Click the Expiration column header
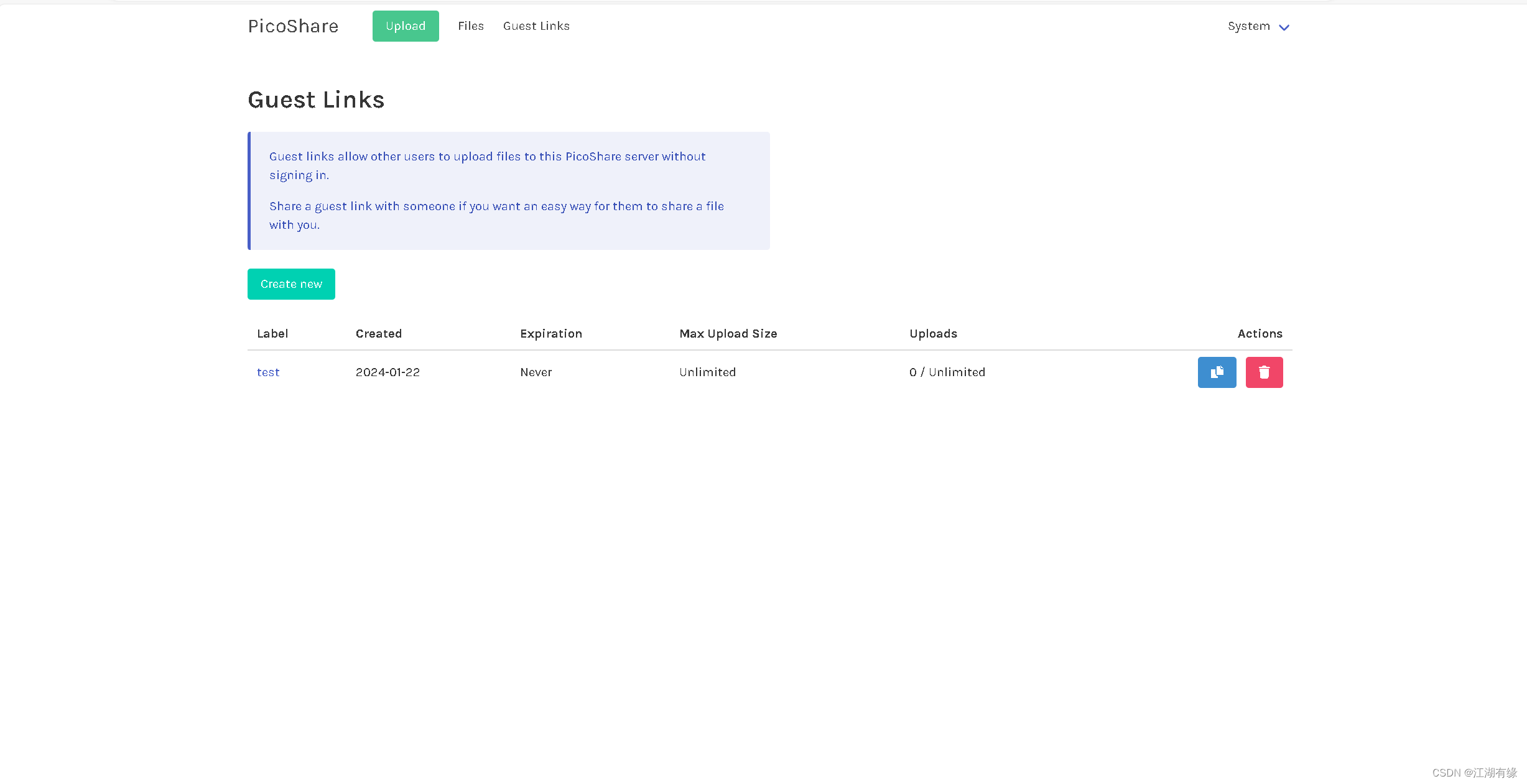This screenshot has height=784, width=1527. click(550, 333)
